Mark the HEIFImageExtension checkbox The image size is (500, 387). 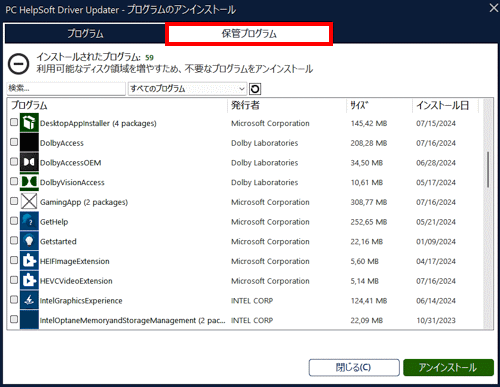click(x=14, y=260)
